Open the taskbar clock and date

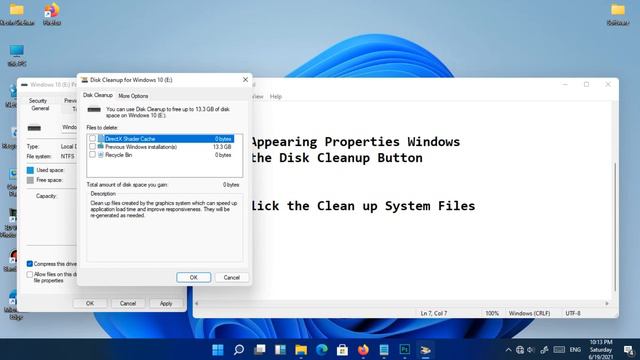(x=600, y=350)
